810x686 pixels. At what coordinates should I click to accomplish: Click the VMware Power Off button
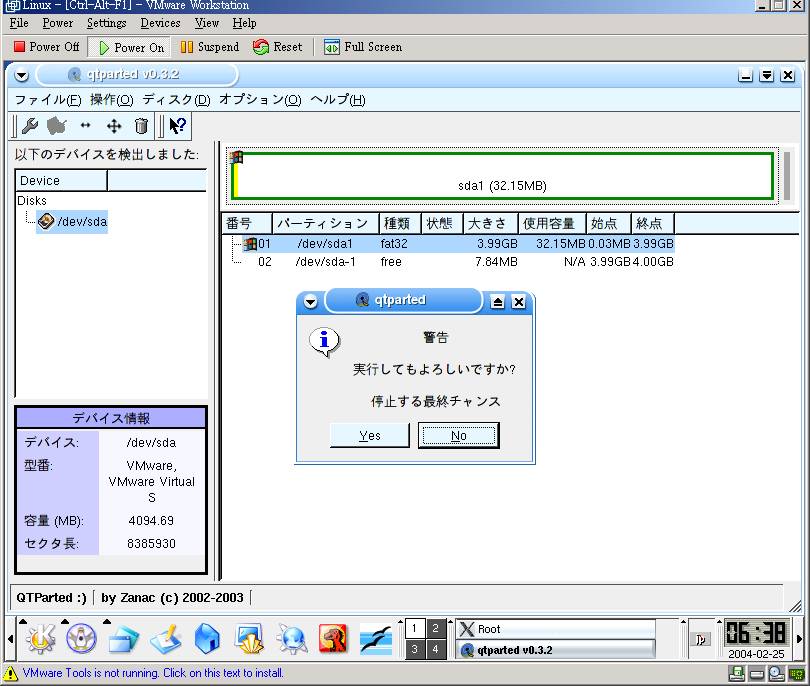(47, 47)
